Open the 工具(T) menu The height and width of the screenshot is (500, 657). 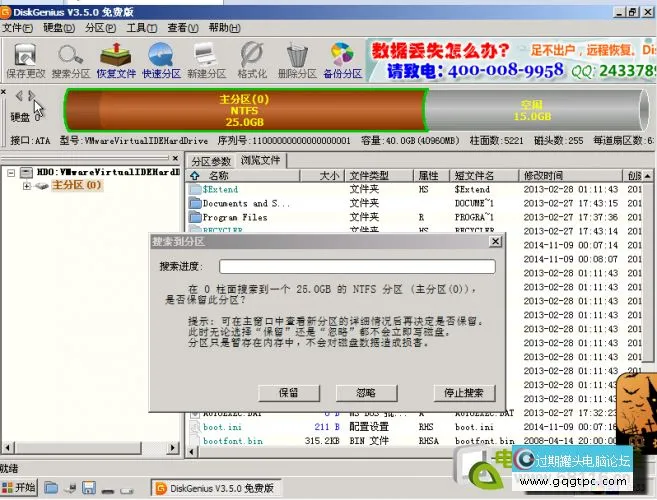click(142, 28)
